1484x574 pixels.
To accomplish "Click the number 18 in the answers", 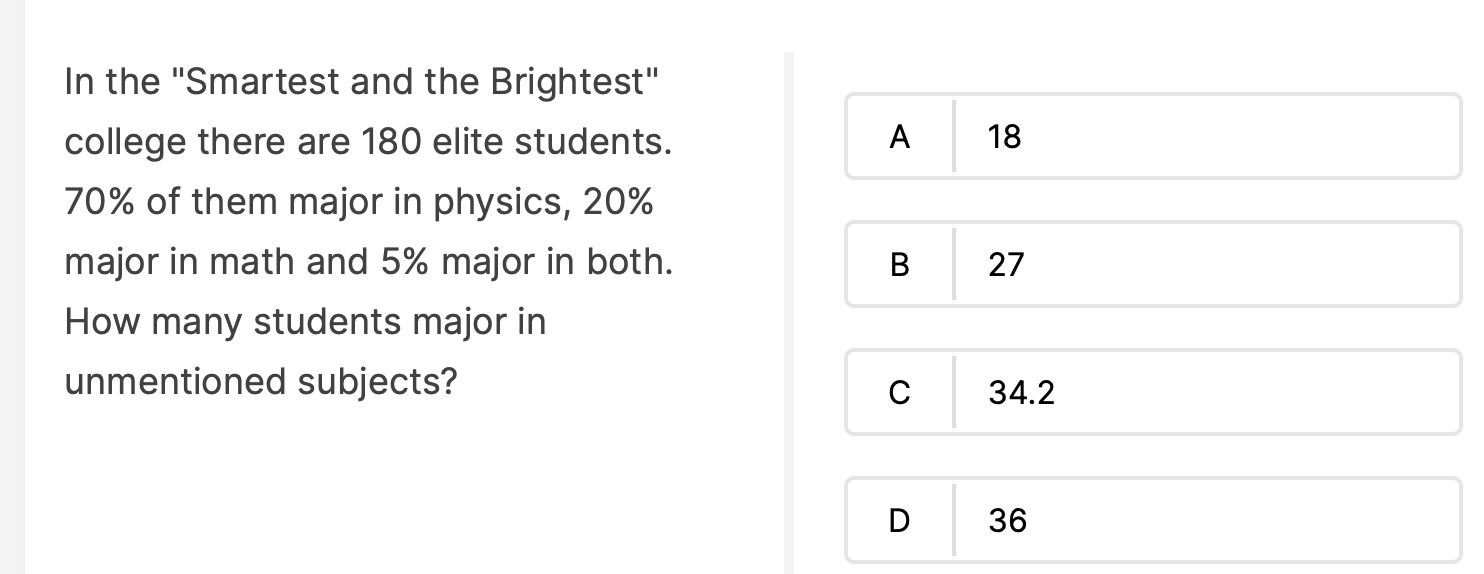I will [x=1004, y=136].
